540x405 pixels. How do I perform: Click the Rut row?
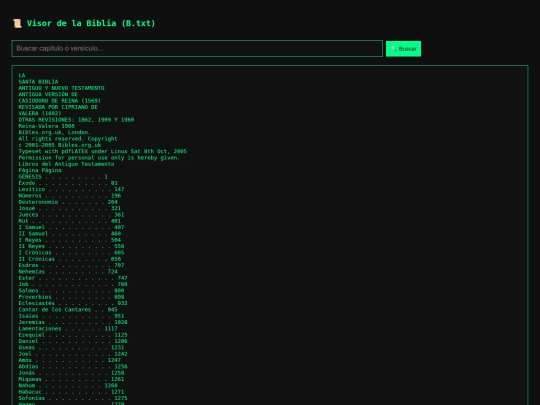70,221
